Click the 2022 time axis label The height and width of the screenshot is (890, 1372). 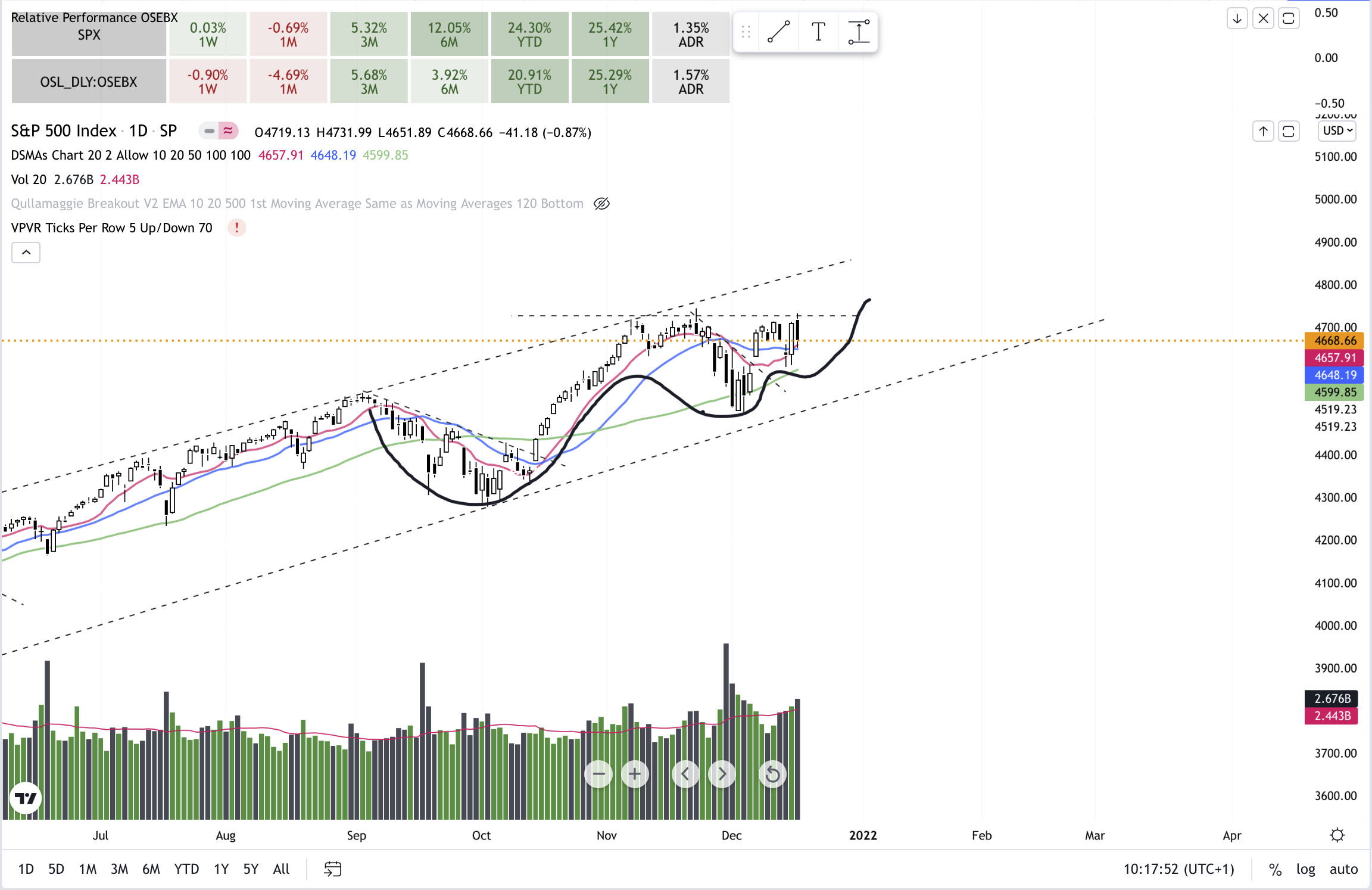(863, 835)
